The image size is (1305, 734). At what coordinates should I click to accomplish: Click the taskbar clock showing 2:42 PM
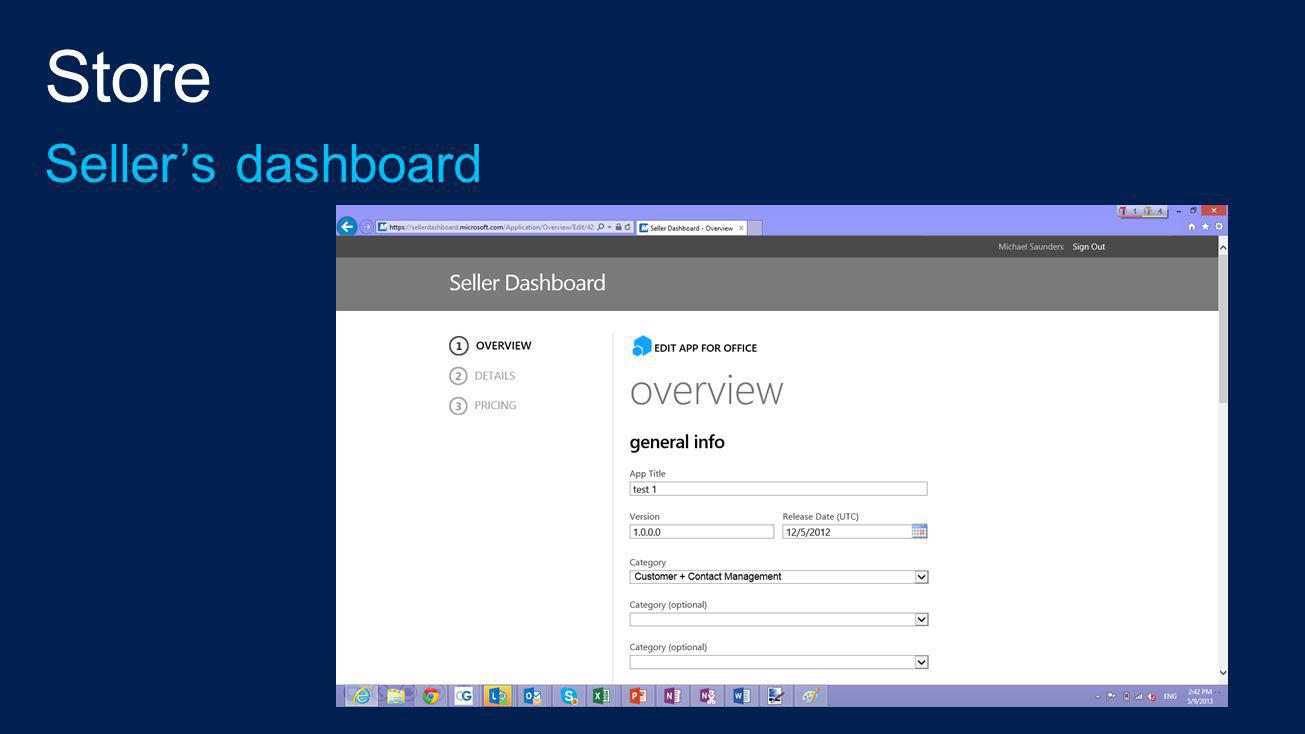pyautogui.click(x=1200, y=696)
